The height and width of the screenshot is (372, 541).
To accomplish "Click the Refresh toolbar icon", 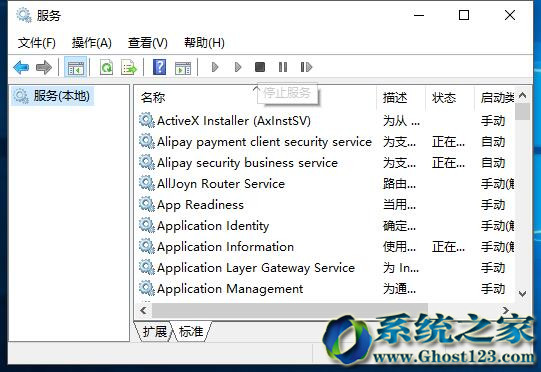I will point(106,67).
